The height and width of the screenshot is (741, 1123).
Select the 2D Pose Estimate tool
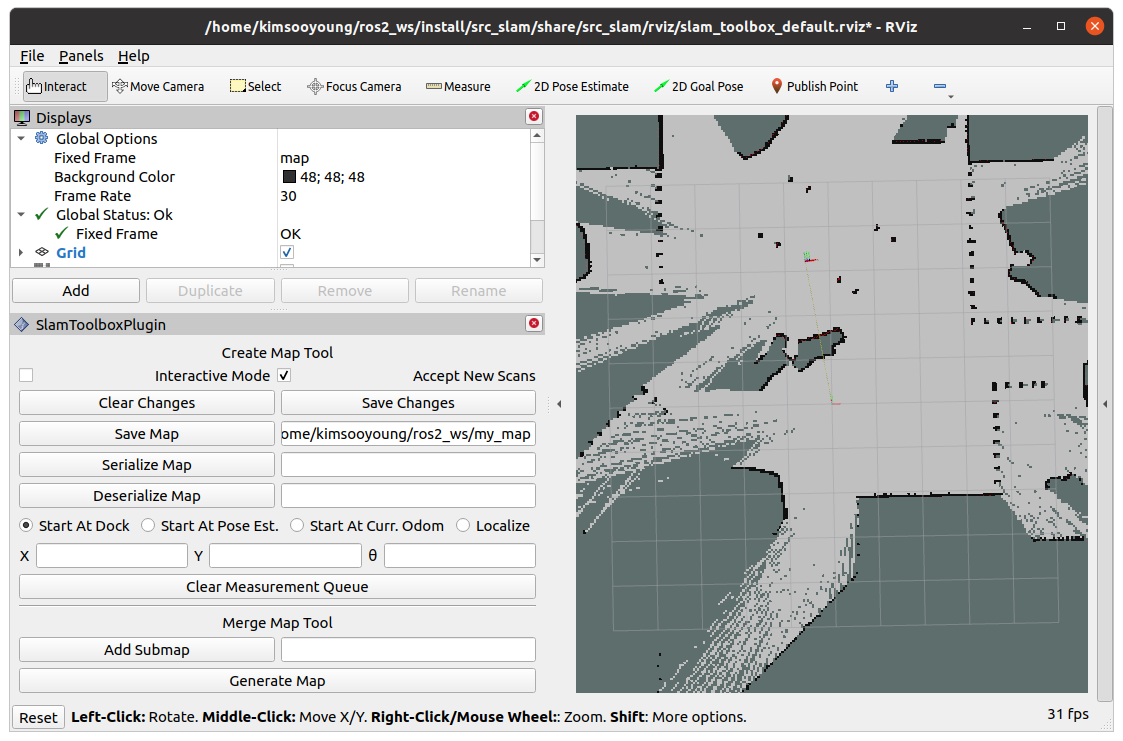click(572, 87)
